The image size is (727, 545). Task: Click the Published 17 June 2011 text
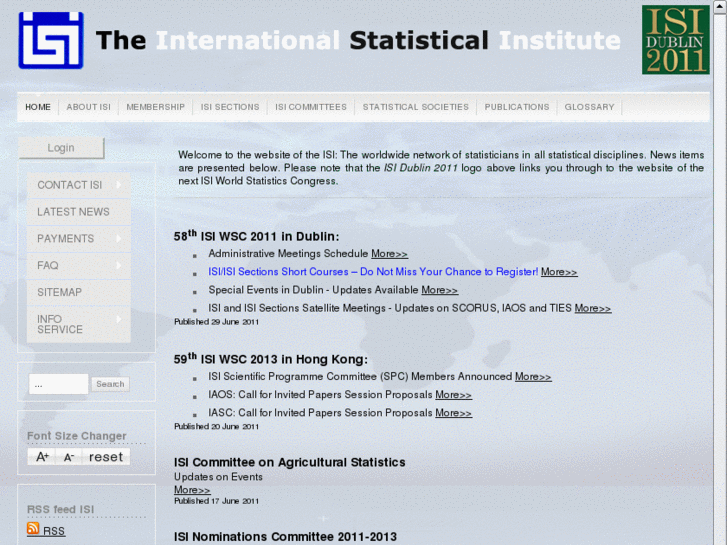coord(217,501)
